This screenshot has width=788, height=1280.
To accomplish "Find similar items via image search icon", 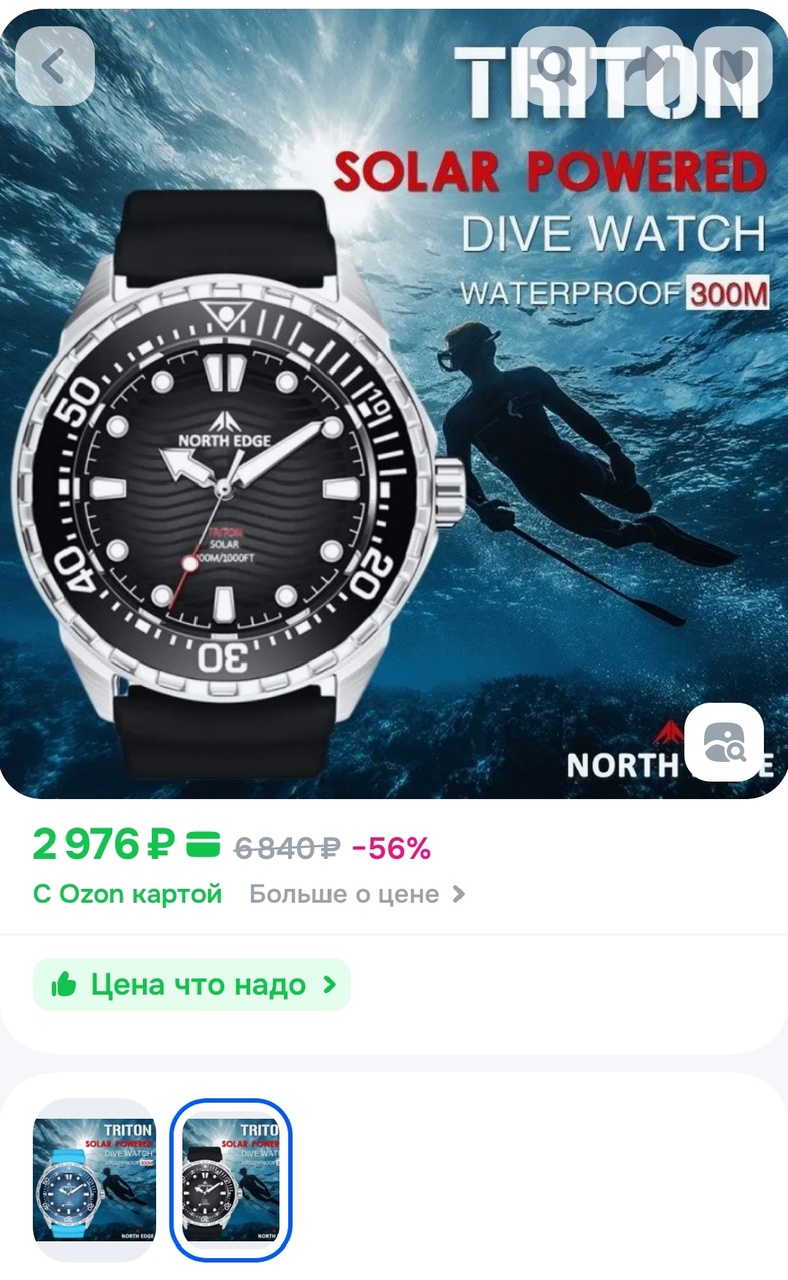I will point(724,743).
